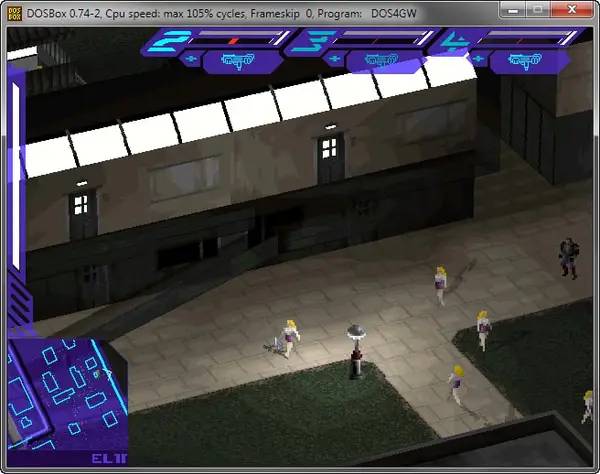600x474 pixels.
Task: Click the DOSBox icon in title bar
Action: click(14, 9)
